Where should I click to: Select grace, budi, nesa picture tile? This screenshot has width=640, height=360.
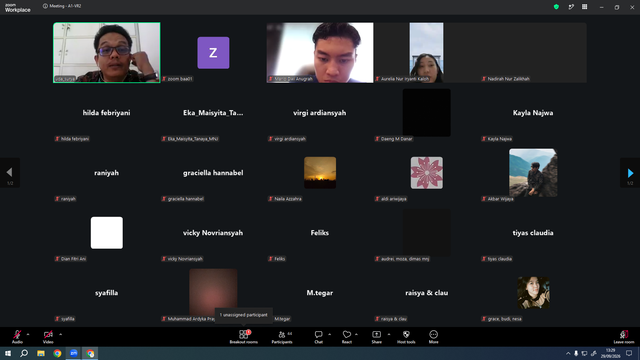[x=533, y=293]
